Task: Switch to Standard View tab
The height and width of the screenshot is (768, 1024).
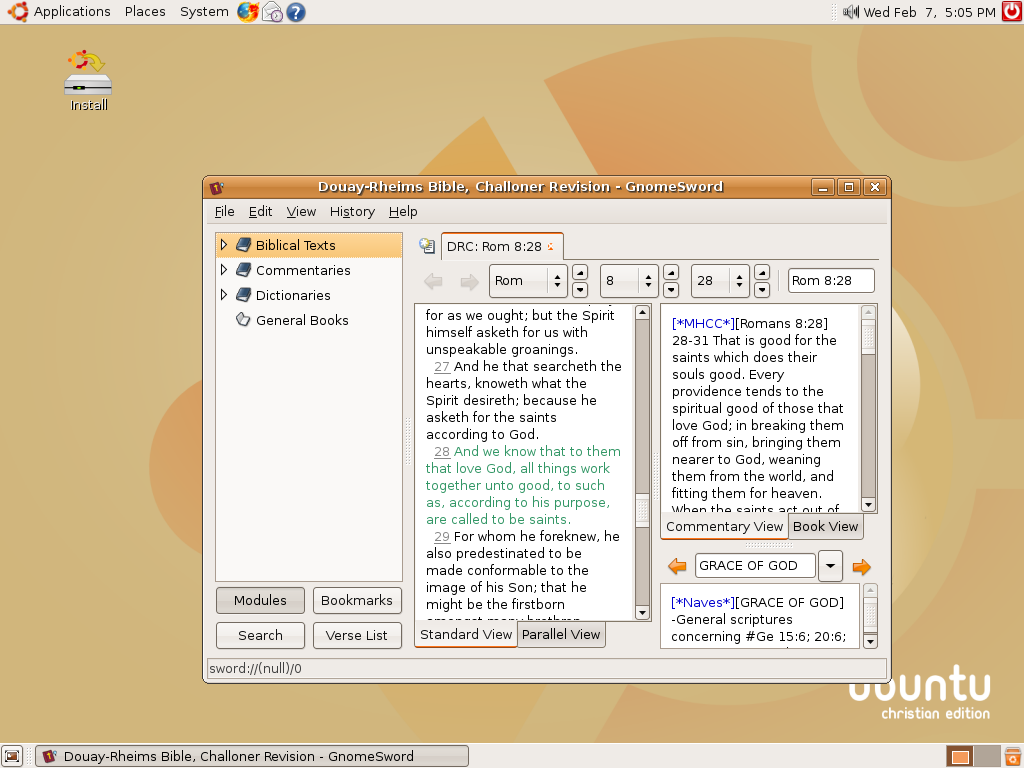Action: point(466,634)
